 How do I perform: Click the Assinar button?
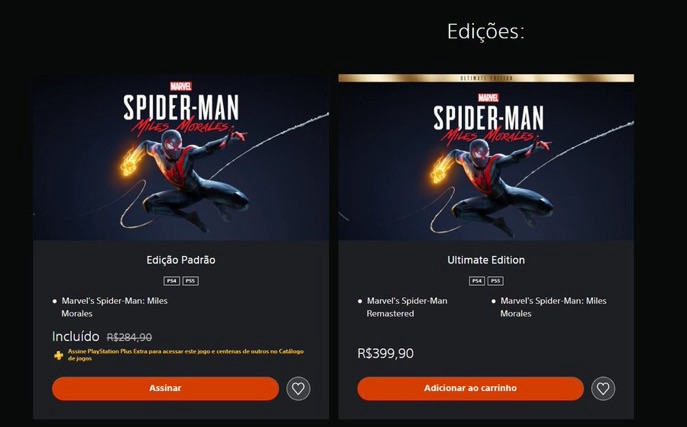click(165, 388)
